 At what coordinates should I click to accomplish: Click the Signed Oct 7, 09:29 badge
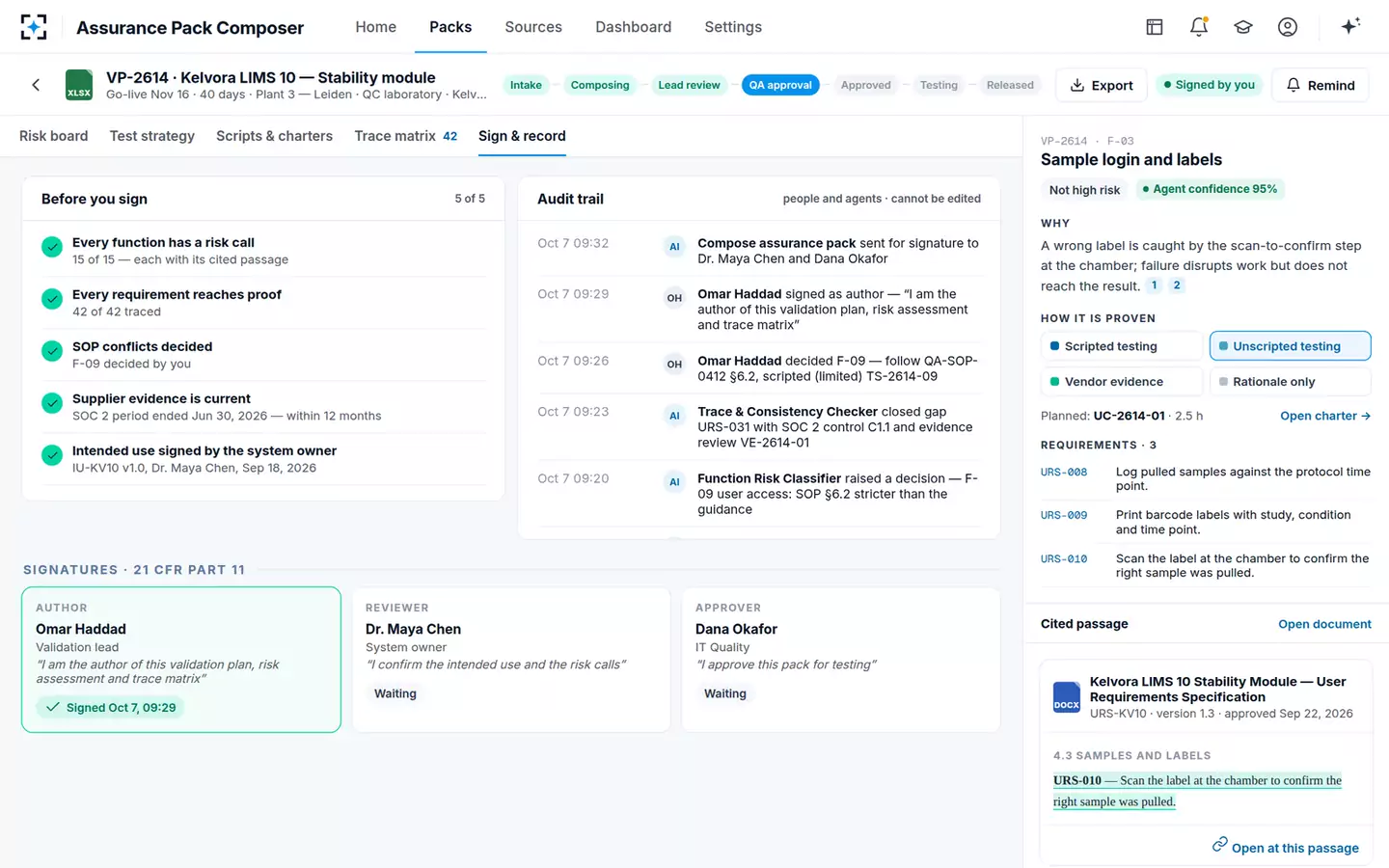point(111,707)
